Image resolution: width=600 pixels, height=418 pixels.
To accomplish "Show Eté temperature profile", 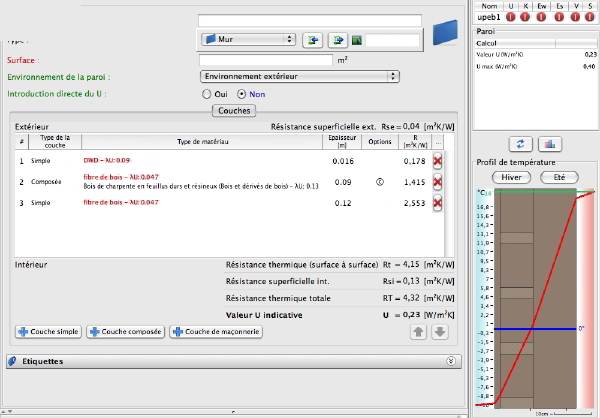I will pyautogui.click(x=559, y=177).
